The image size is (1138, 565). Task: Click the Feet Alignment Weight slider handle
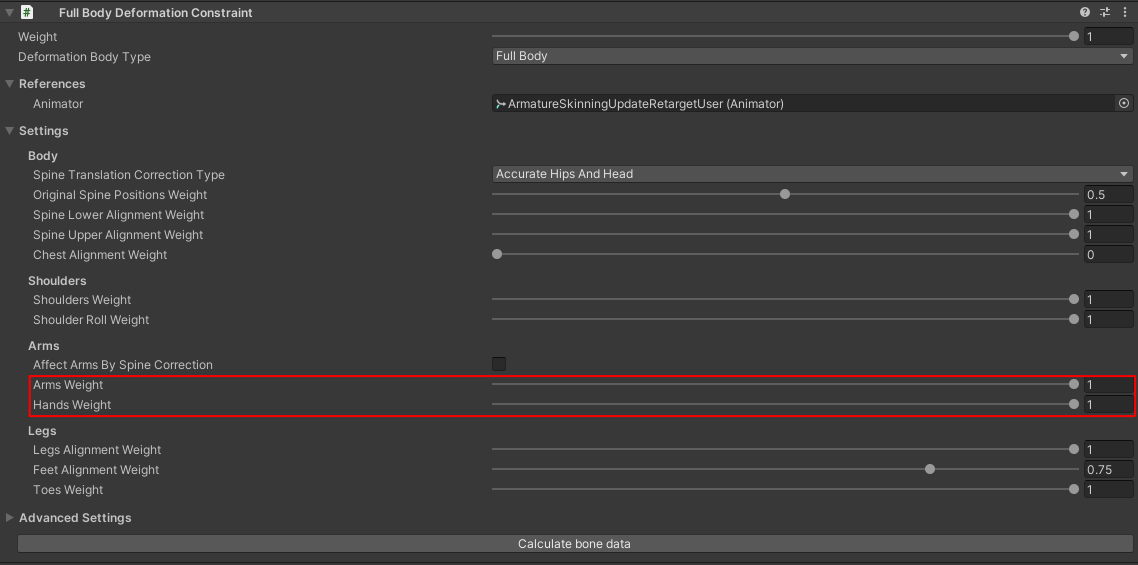point(930,469)
